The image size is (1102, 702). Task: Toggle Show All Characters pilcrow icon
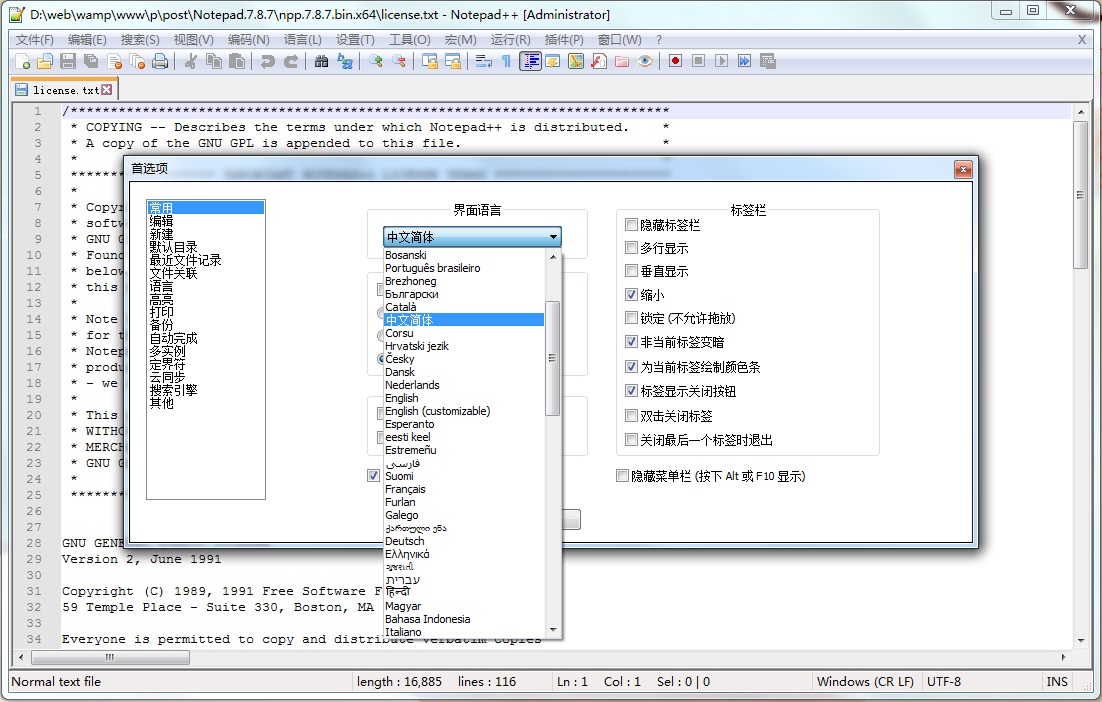pos(506,62)
